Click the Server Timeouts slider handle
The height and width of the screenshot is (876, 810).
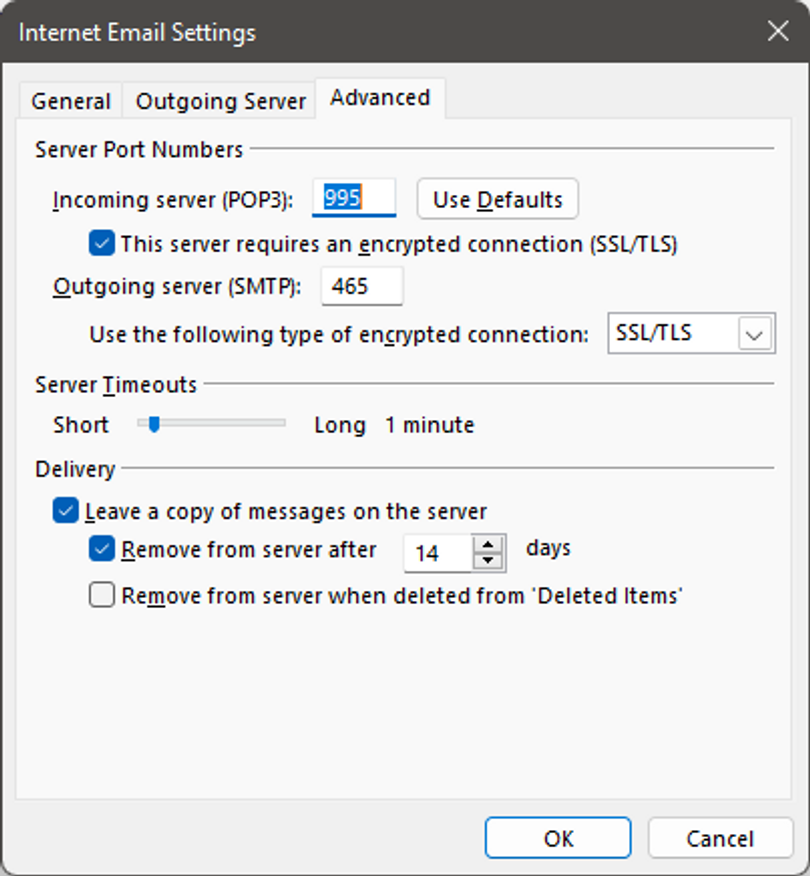(x=154, y=425)
